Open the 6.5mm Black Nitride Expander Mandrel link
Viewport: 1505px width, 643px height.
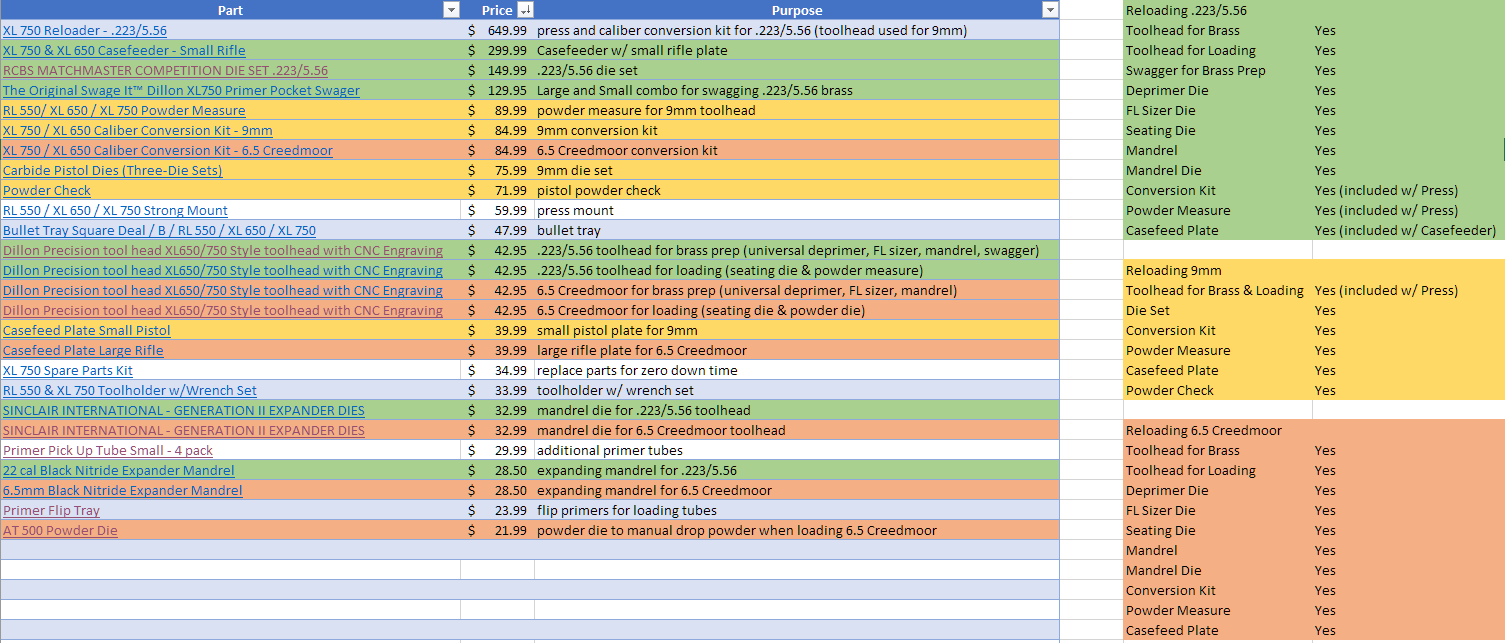pyautogui.click(x=123, y=490)
